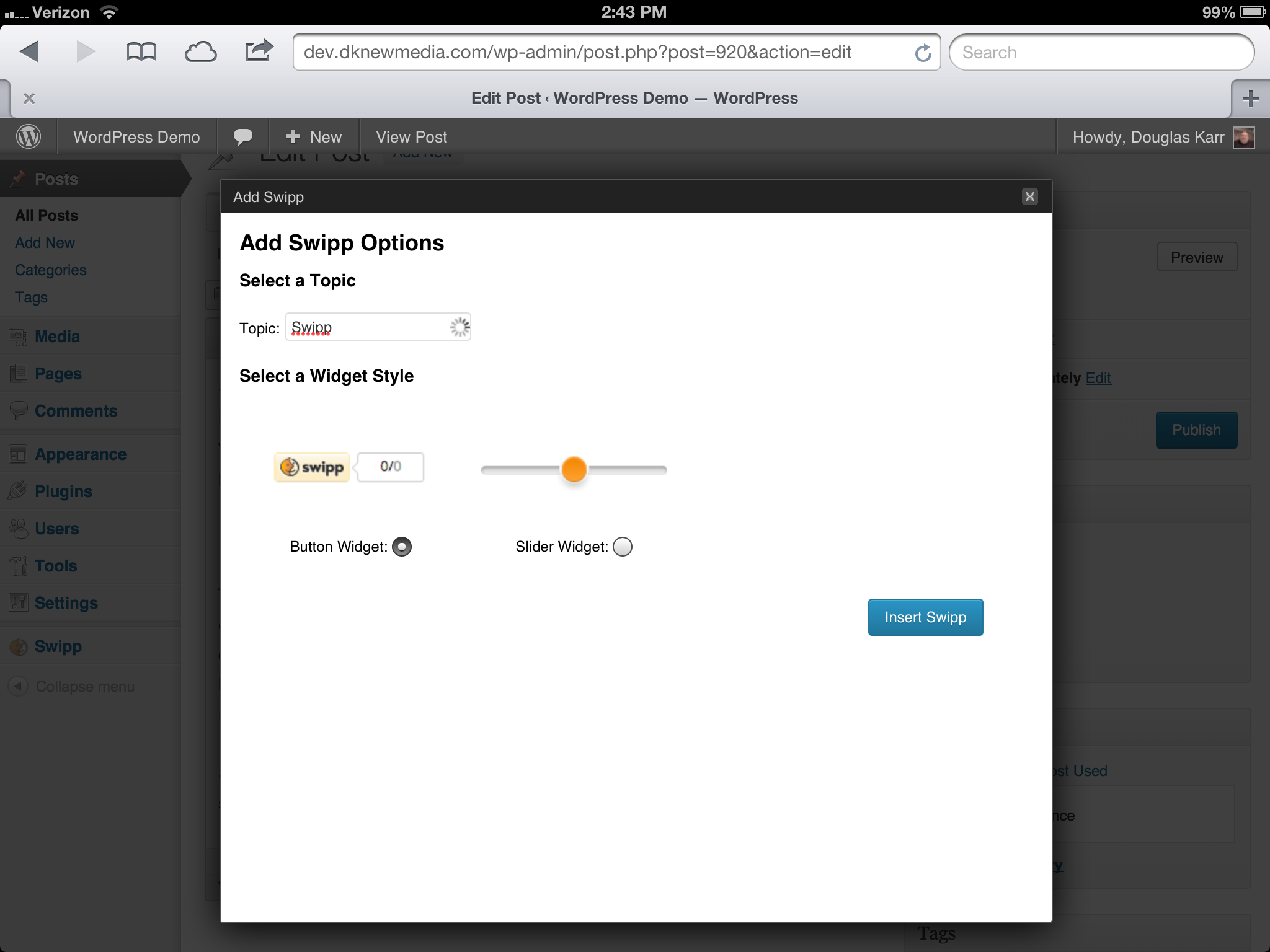Click the Insert Swipp button
The image size is (1270, 952).
(925, 617)
